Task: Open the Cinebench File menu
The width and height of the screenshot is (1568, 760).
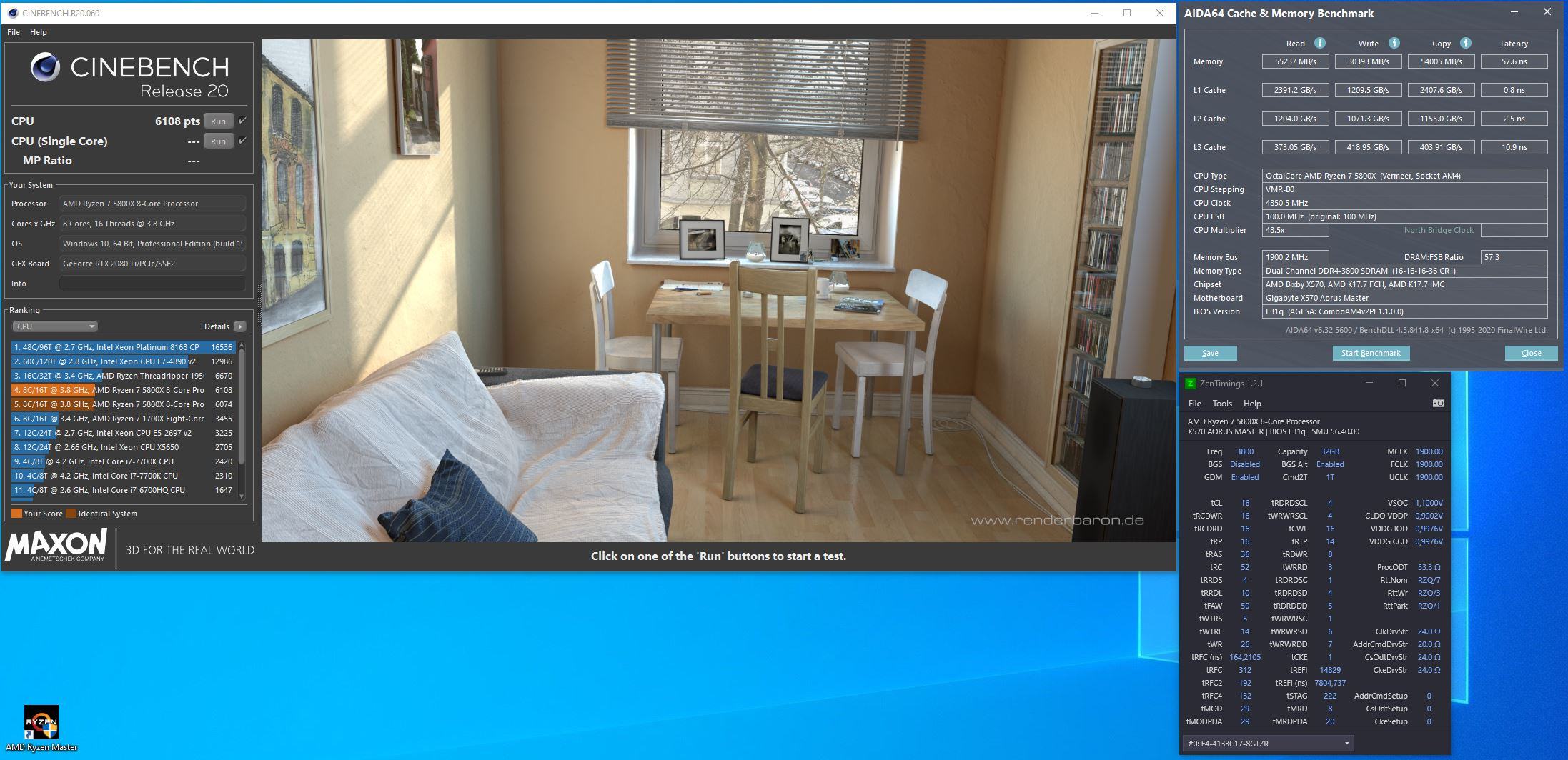Action: click(14, 32)
